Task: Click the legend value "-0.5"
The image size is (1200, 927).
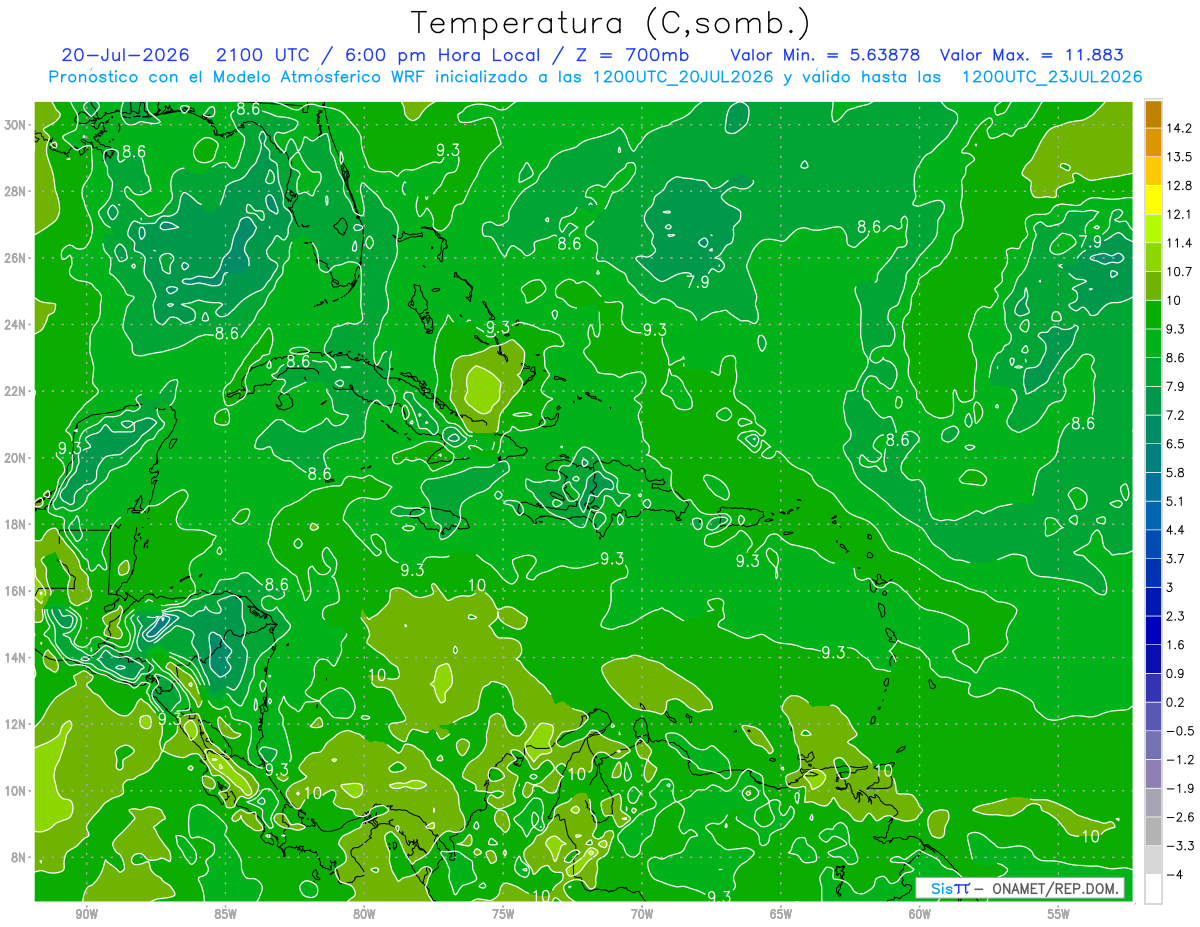Action: click(x=1179, y=731)
